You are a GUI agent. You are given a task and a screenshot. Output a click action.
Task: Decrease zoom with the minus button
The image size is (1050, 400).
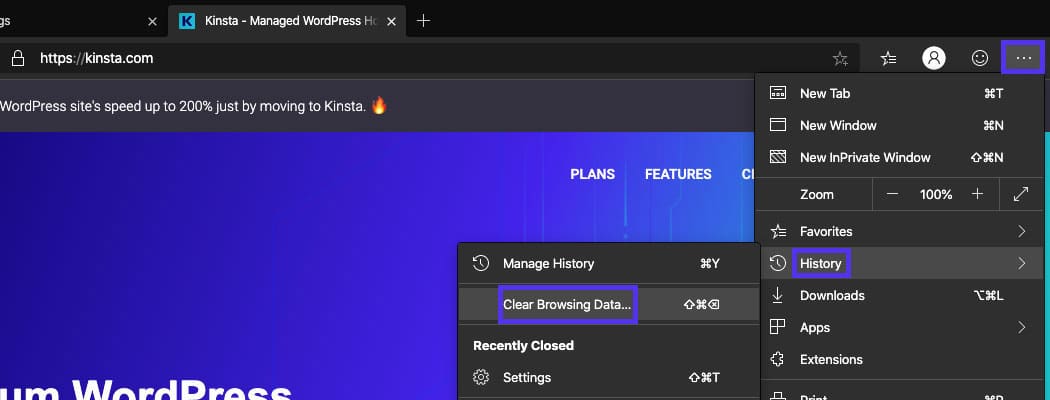(x=892, y=194)
